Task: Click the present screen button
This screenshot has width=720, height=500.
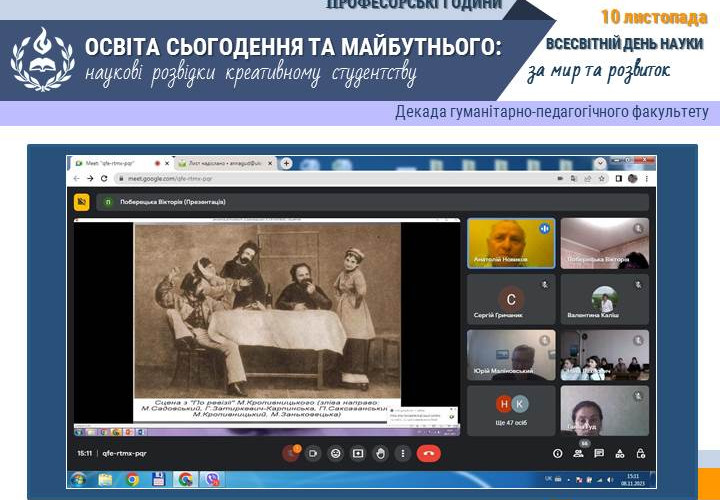Action: click(x=358, y=454)
